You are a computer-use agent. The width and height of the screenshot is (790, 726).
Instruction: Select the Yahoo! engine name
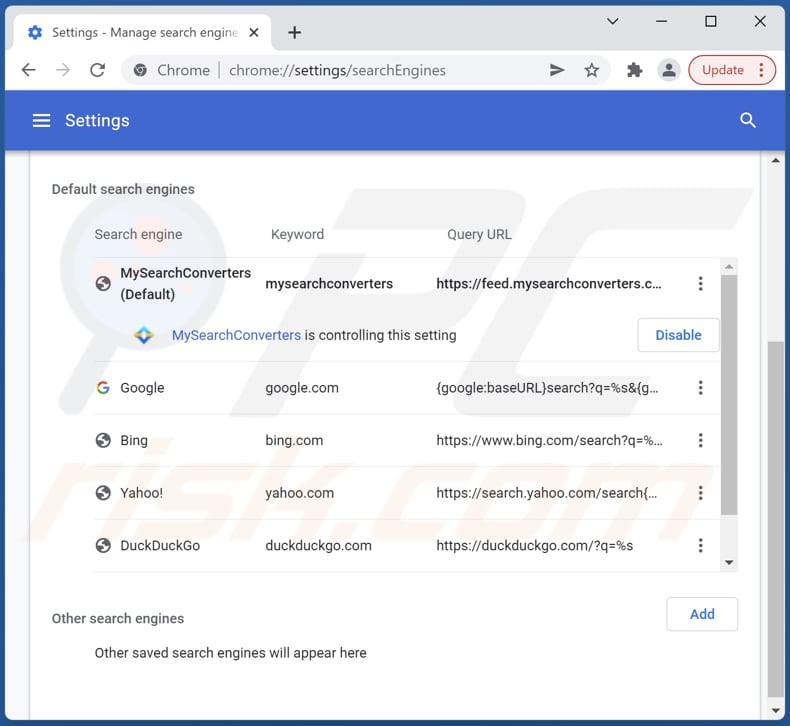tap(142, 493)
